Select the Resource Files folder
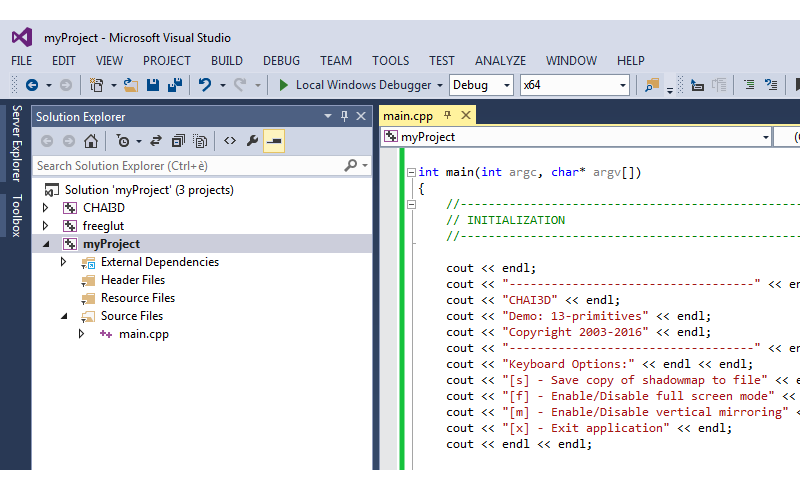 point(138,298)
